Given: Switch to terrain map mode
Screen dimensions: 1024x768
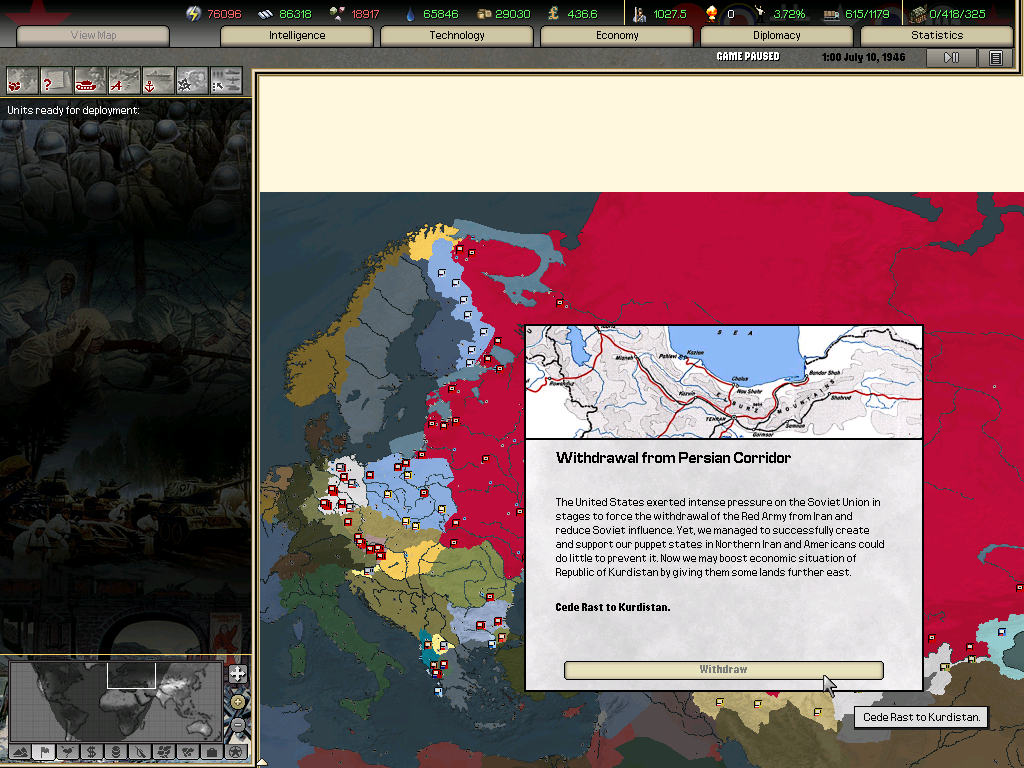Looking at the screenshot, I should (19, 751).
